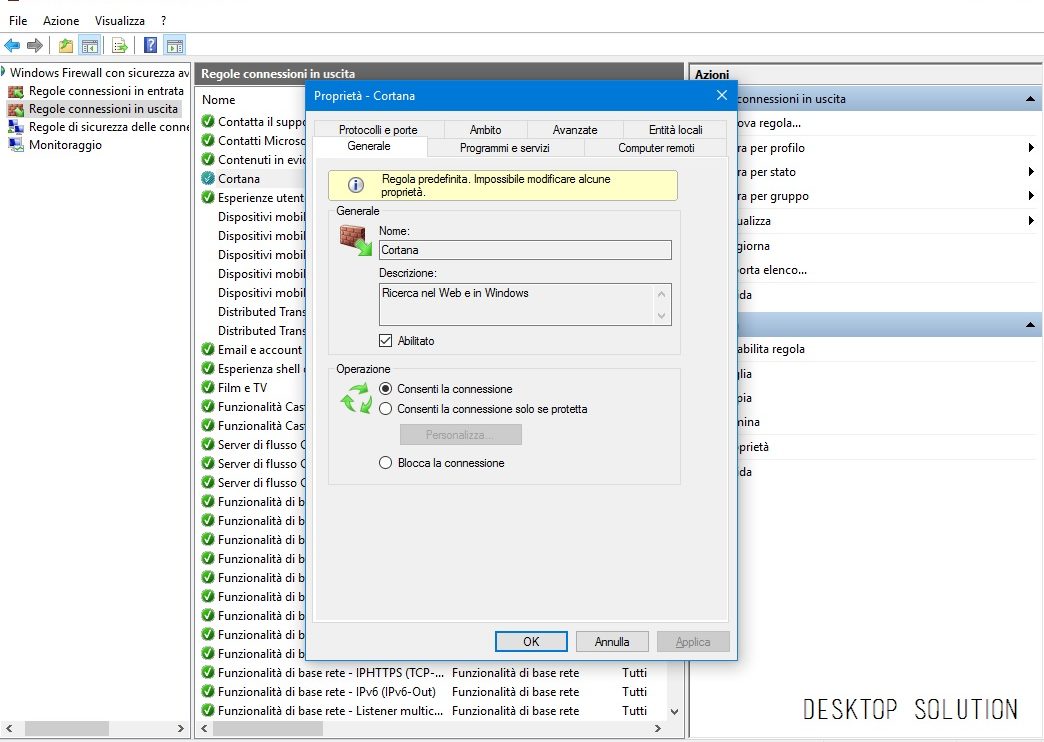Open the Programmi e servizi tab
1044x742 pixels.
click(x=504, y=148)
